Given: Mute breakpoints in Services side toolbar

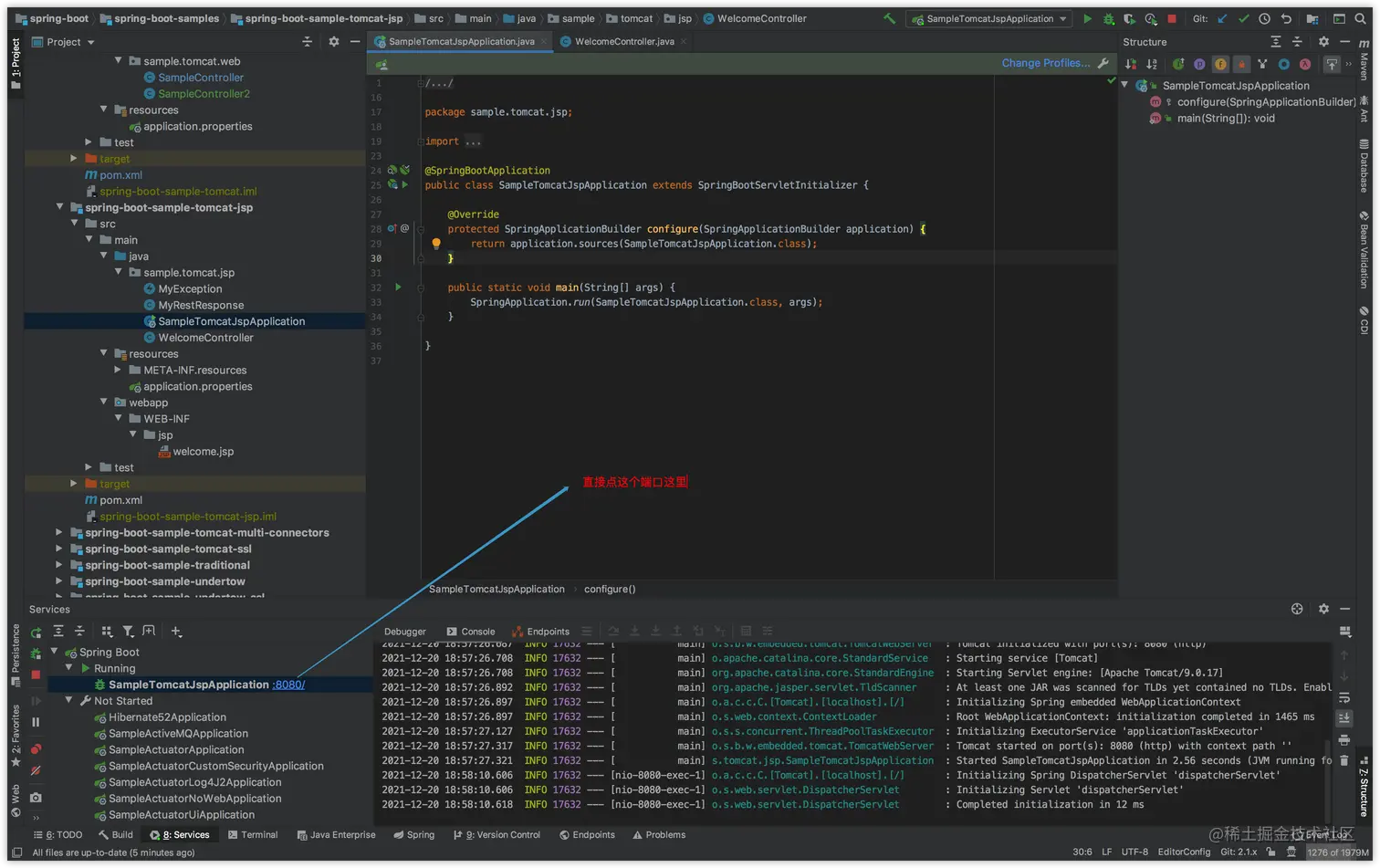Looking at the screenshot, I should coord(36,771).
